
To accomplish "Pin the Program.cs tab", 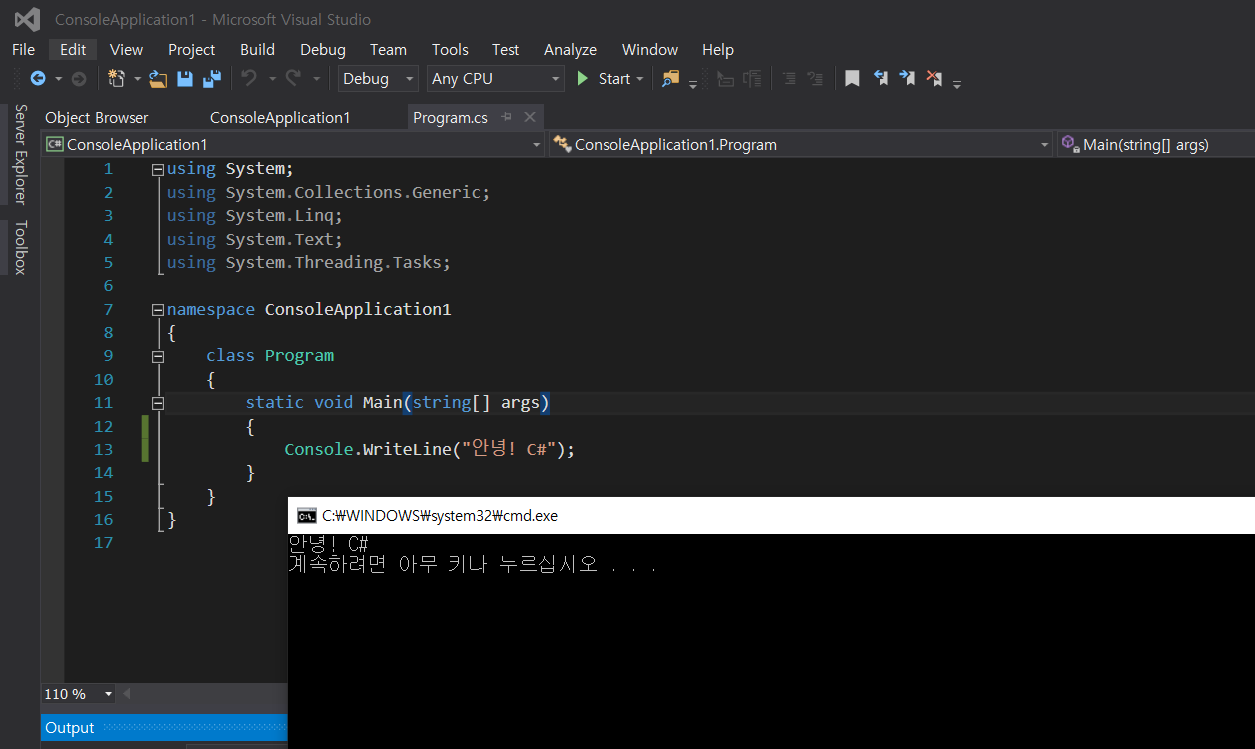I will coord(507,117).
